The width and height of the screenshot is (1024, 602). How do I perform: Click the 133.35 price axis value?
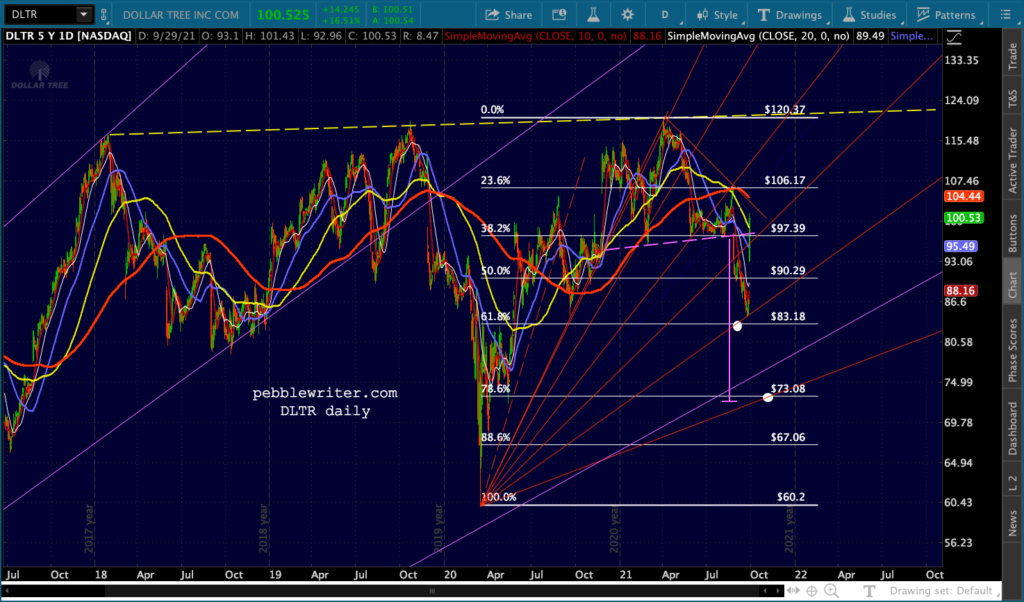(x=962, y=60)
